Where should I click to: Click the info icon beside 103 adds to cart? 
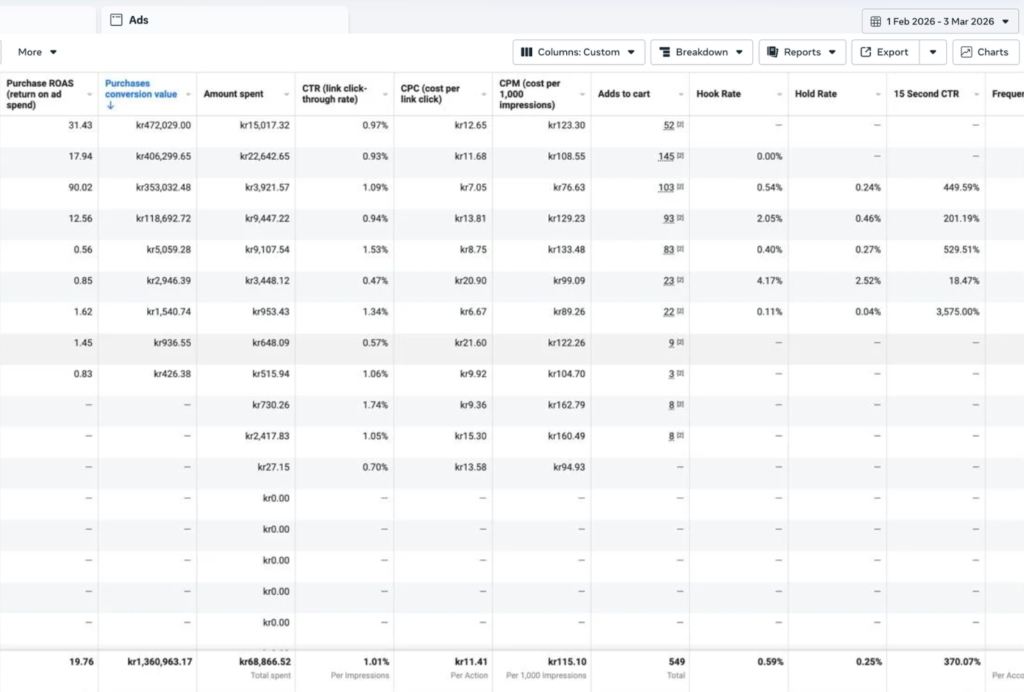coord(680,188)
